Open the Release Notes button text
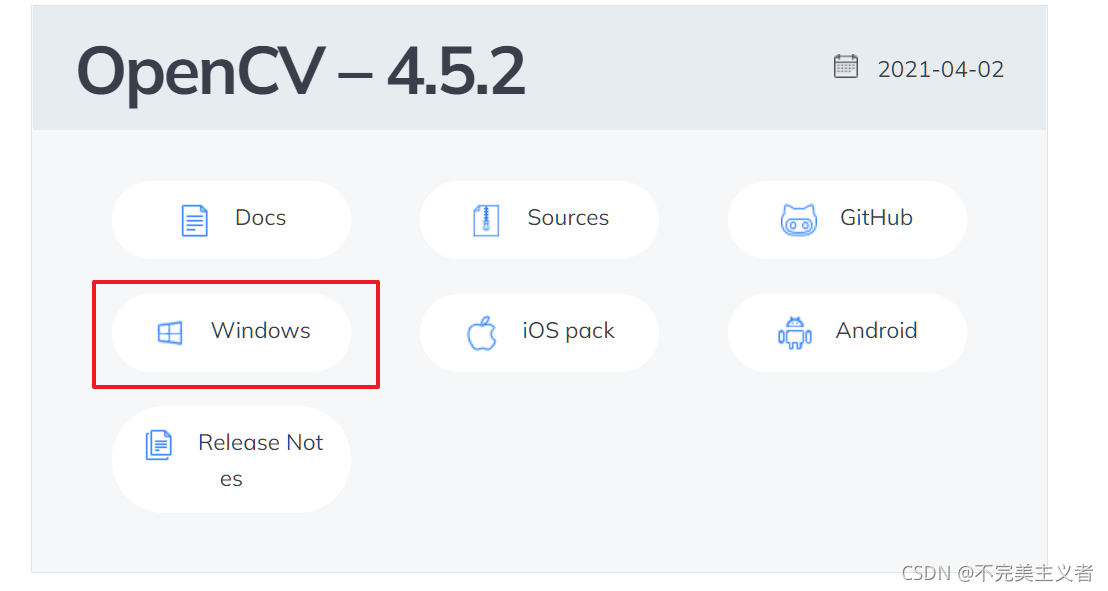Viewport: 1108px width, 591px height. (x=260, y=460)
